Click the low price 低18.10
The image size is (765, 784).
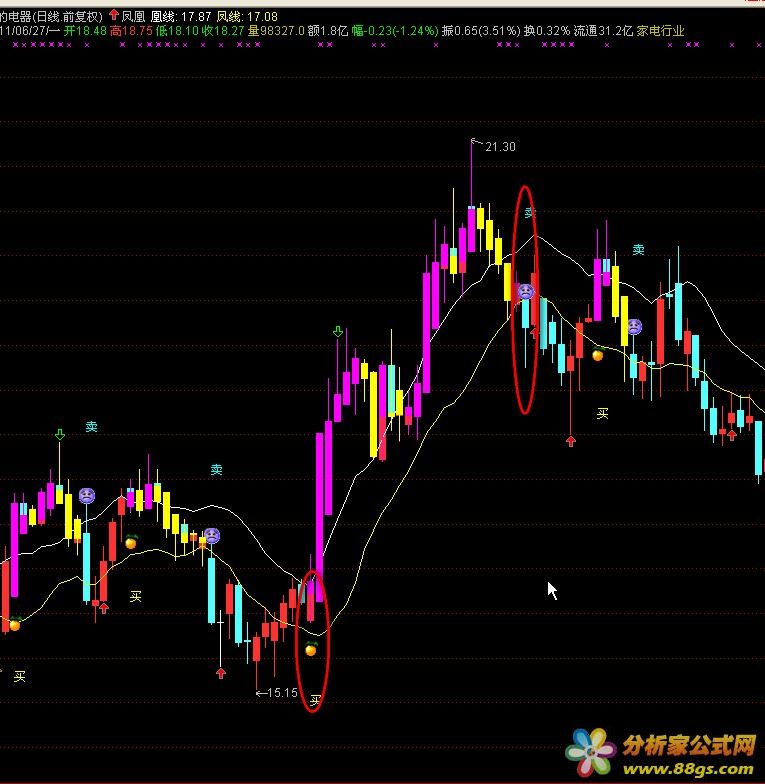178,31
